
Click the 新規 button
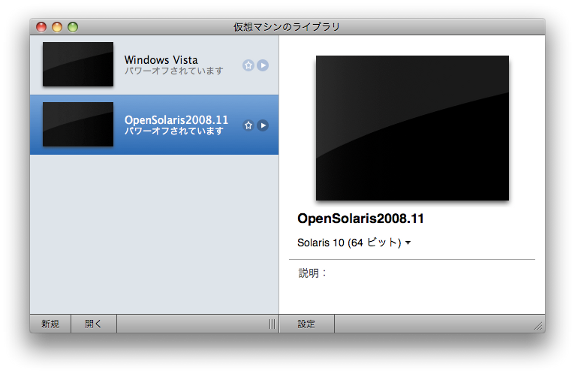[x=50, y=324]
